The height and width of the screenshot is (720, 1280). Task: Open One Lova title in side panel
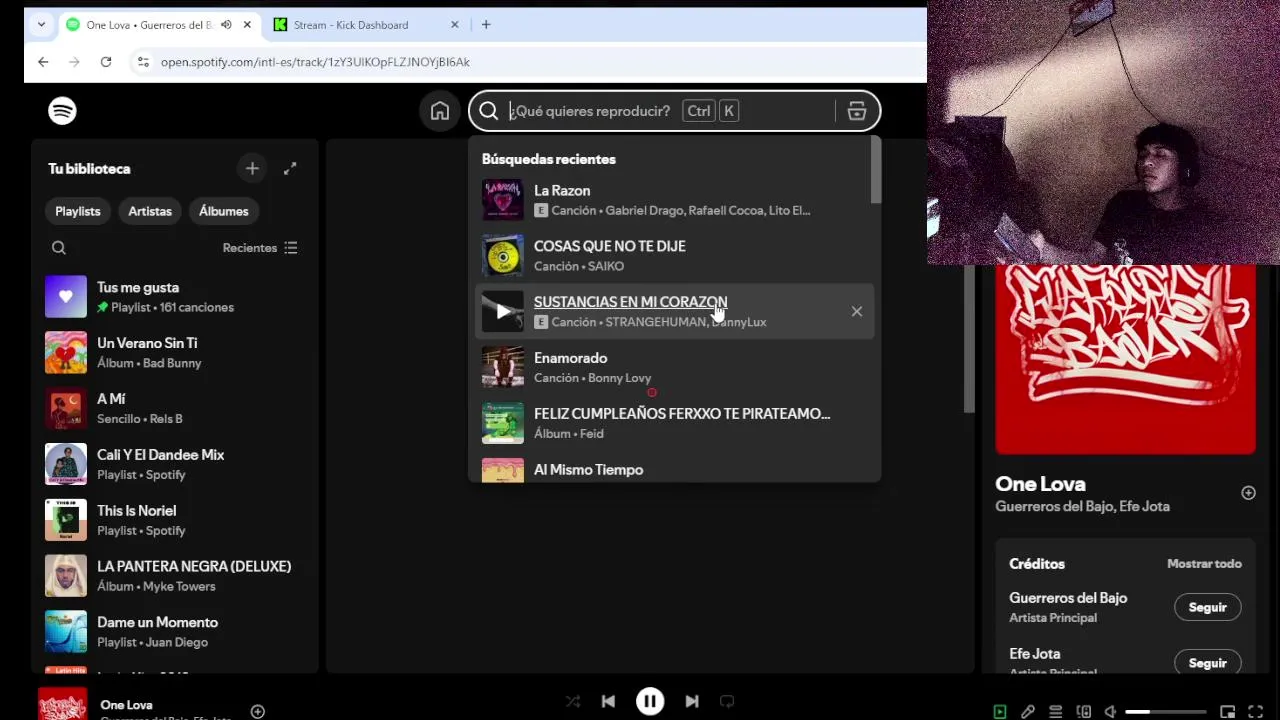tap(1040, 484)
